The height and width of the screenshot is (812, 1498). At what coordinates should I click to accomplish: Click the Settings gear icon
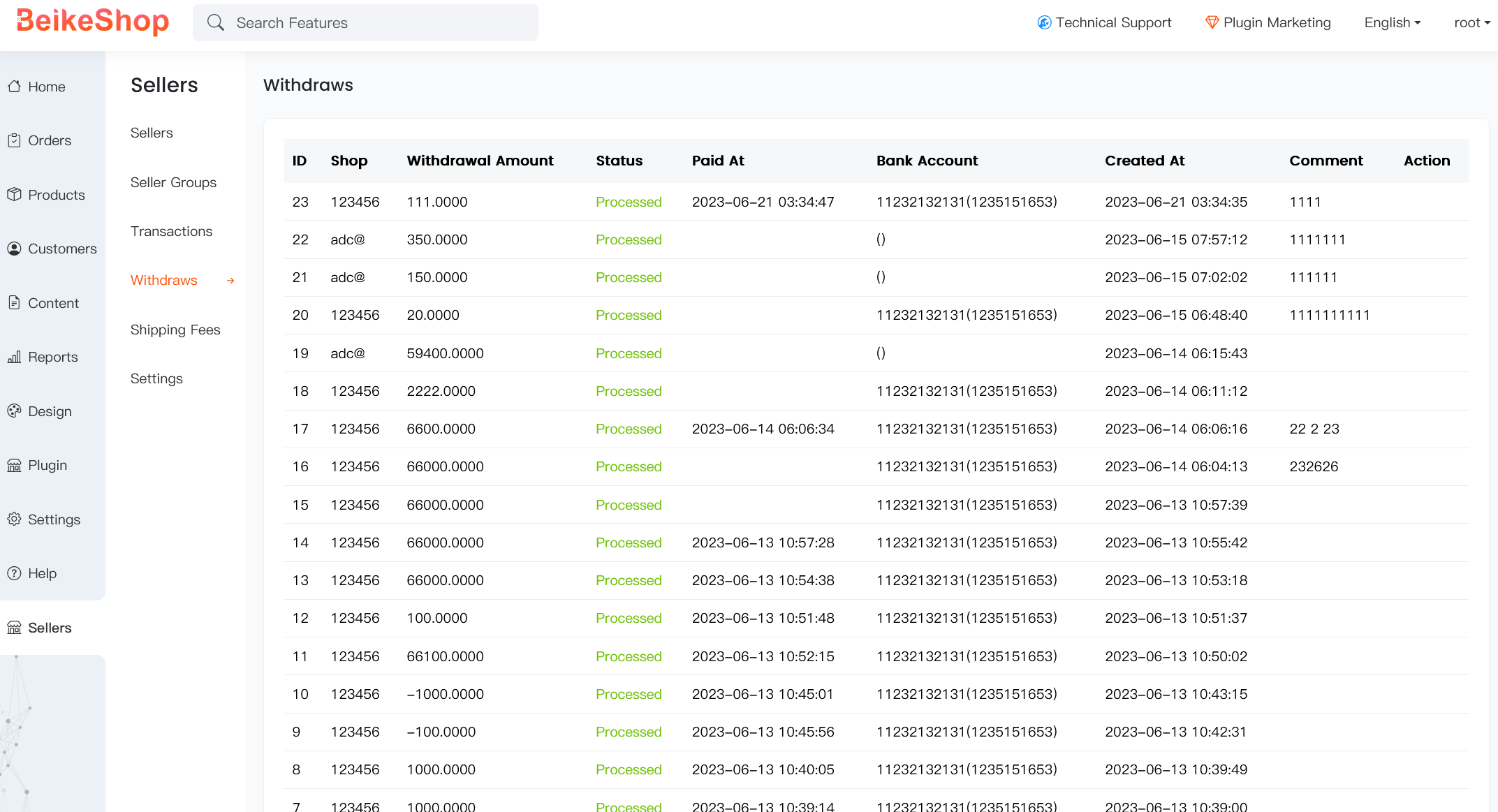pos(14,519)
